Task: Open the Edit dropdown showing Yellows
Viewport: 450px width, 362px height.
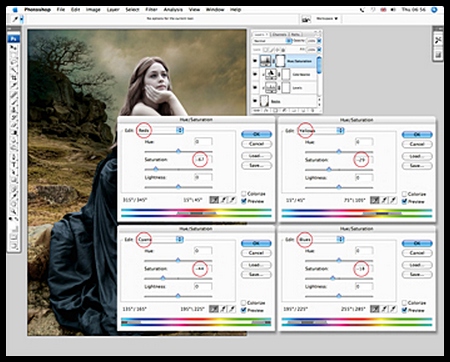Action: (320, 131)
